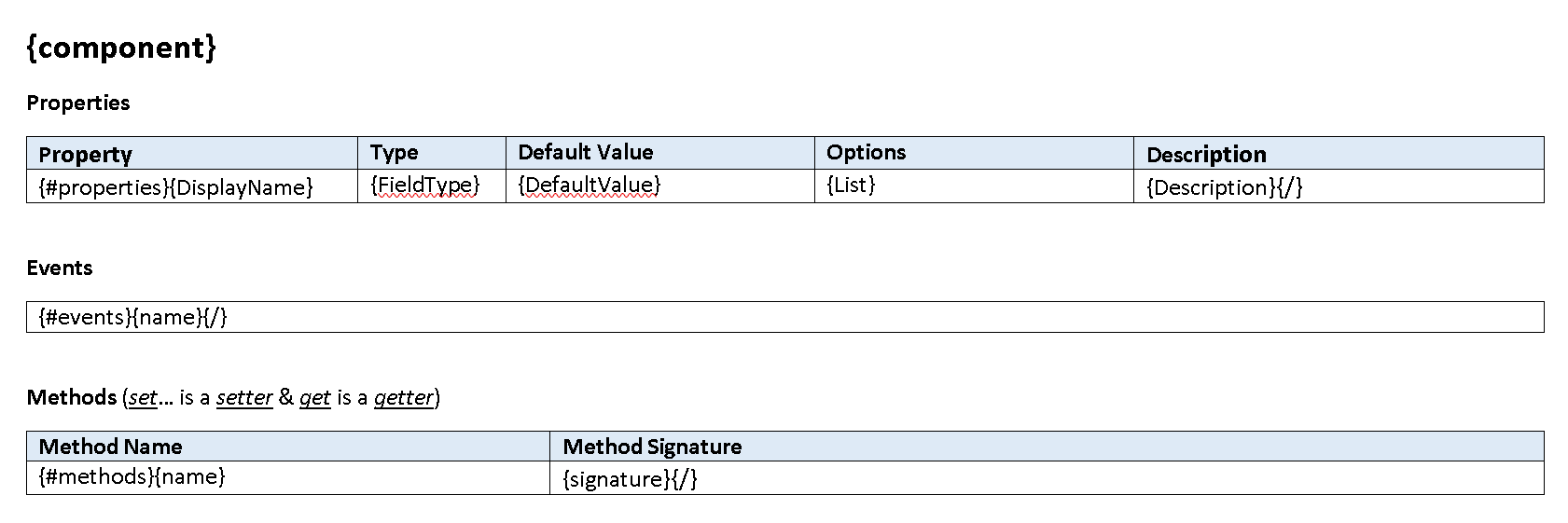Screen dimensions: 1568x523
Task: Click the underlined word "getter"
Action: pos(404,398)
